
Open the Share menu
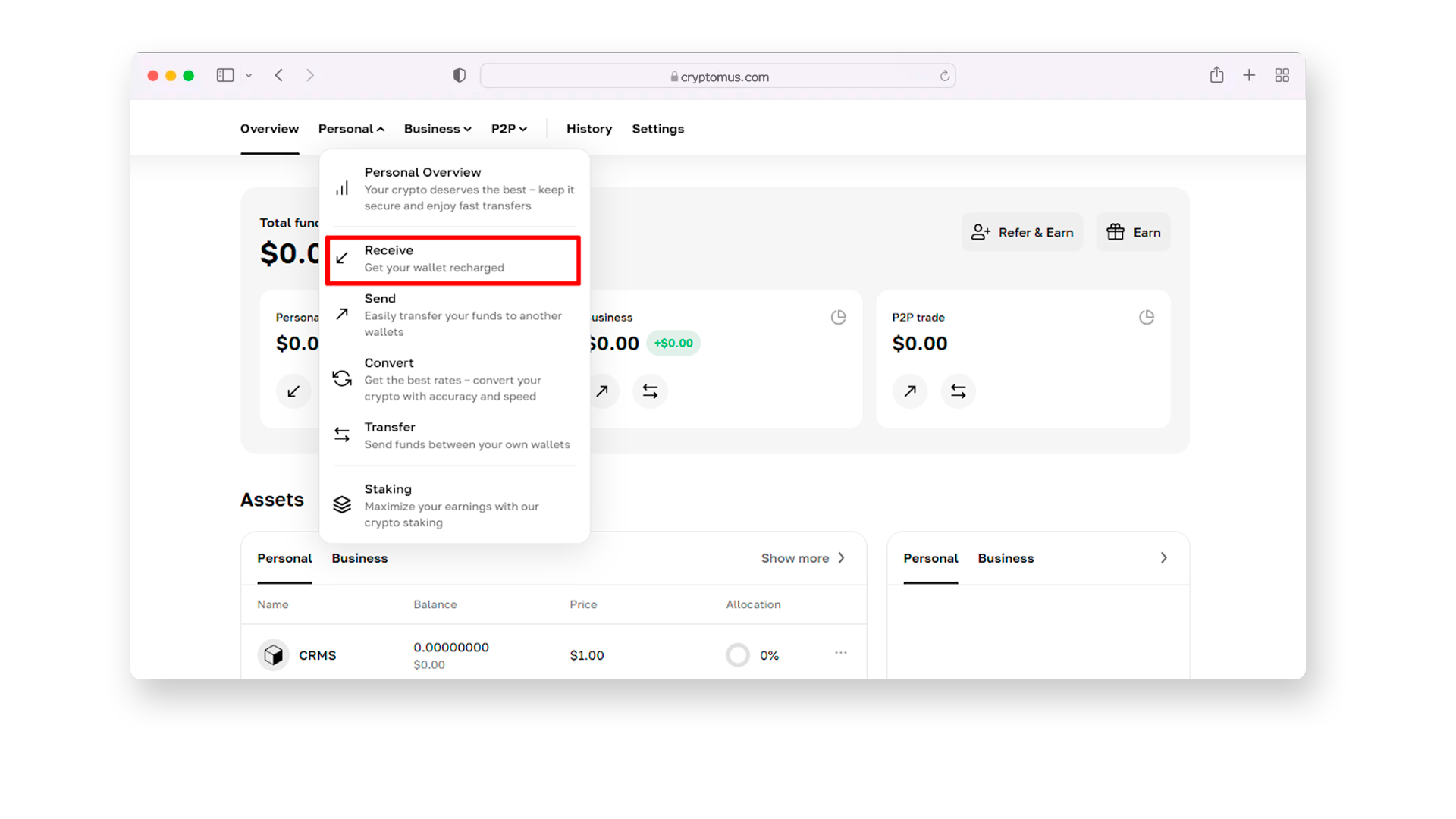[x=1216, y=74]
